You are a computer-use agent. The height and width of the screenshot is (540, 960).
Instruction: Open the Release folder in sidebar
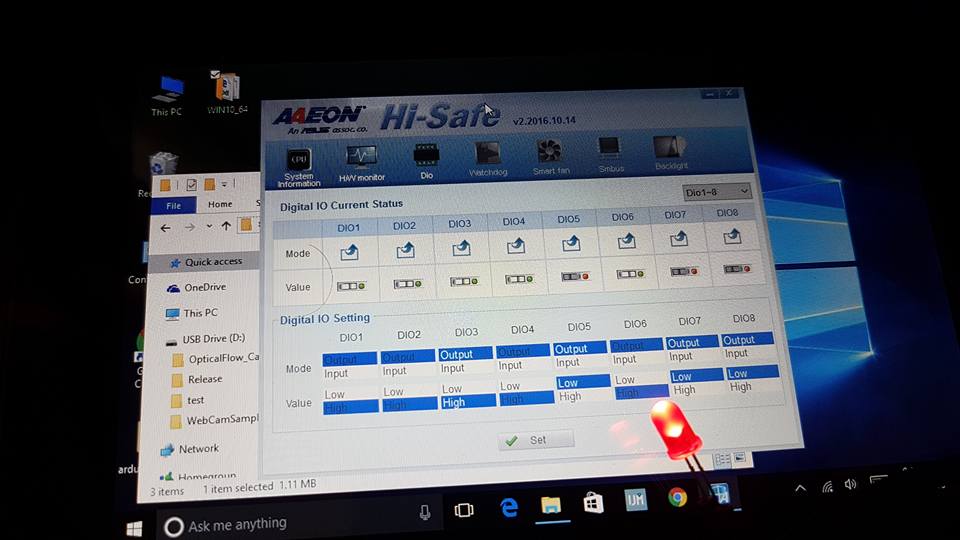[x=197, y=380]
